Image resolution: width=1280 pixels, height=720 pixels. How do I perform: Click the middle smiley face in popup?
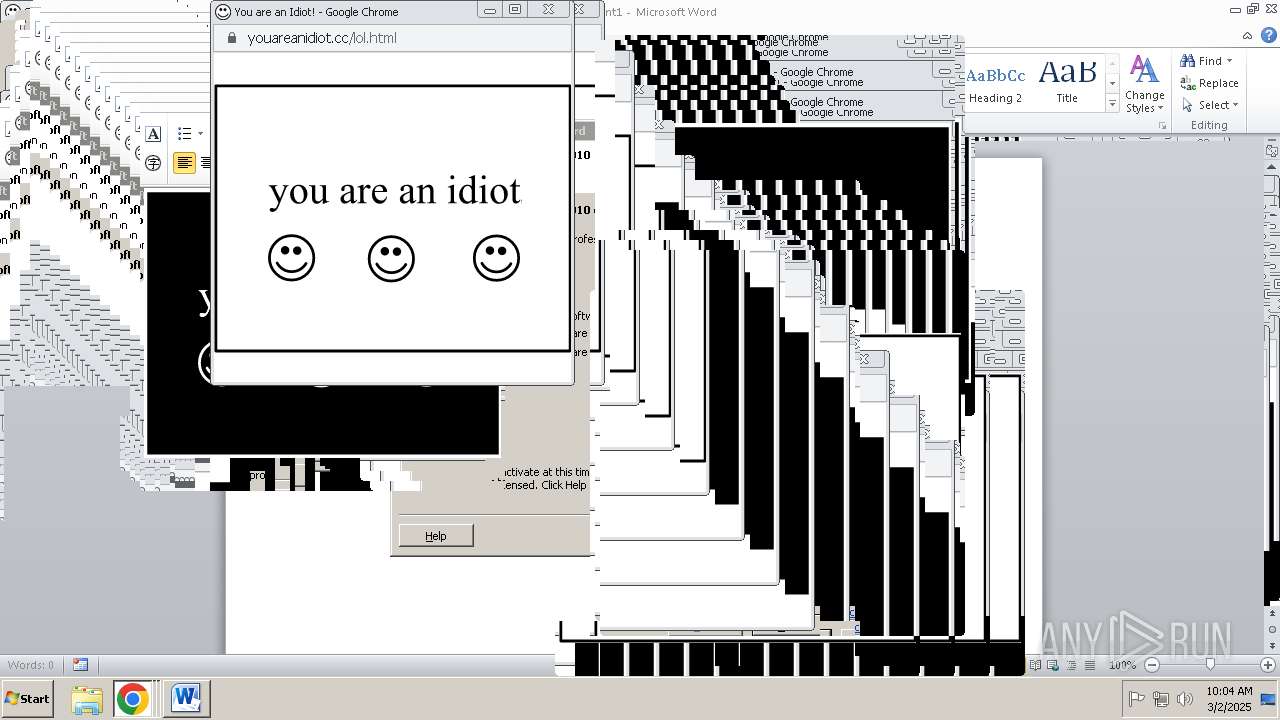click(x=391, y=258)
